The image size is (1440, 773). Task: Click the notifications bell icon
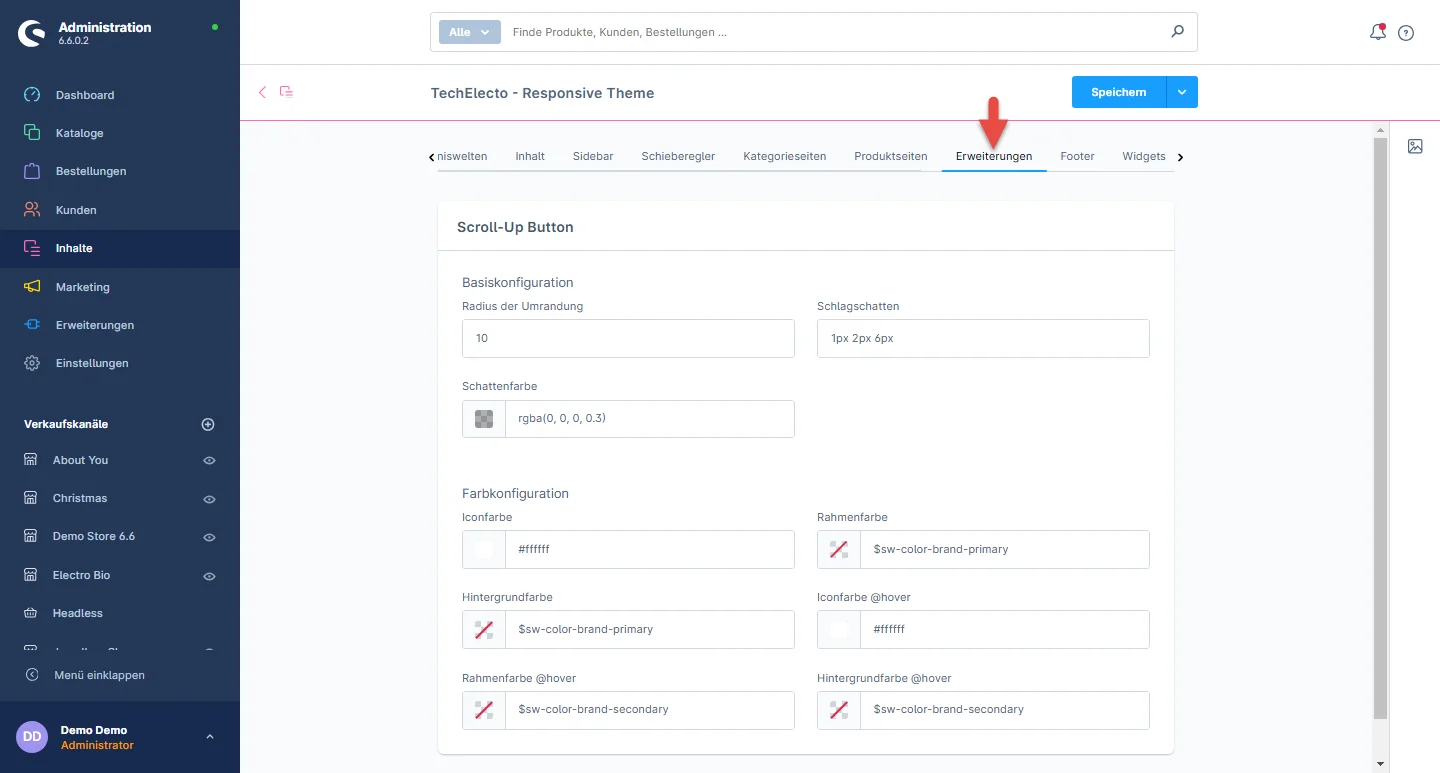1377,32
